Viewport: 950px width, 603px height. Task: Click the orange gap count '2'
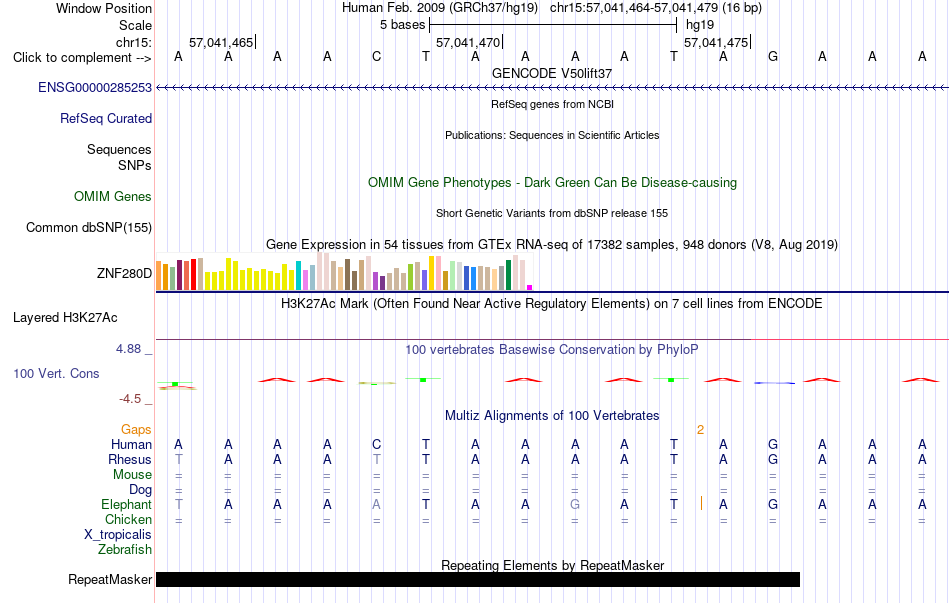[x=700, y=430]
